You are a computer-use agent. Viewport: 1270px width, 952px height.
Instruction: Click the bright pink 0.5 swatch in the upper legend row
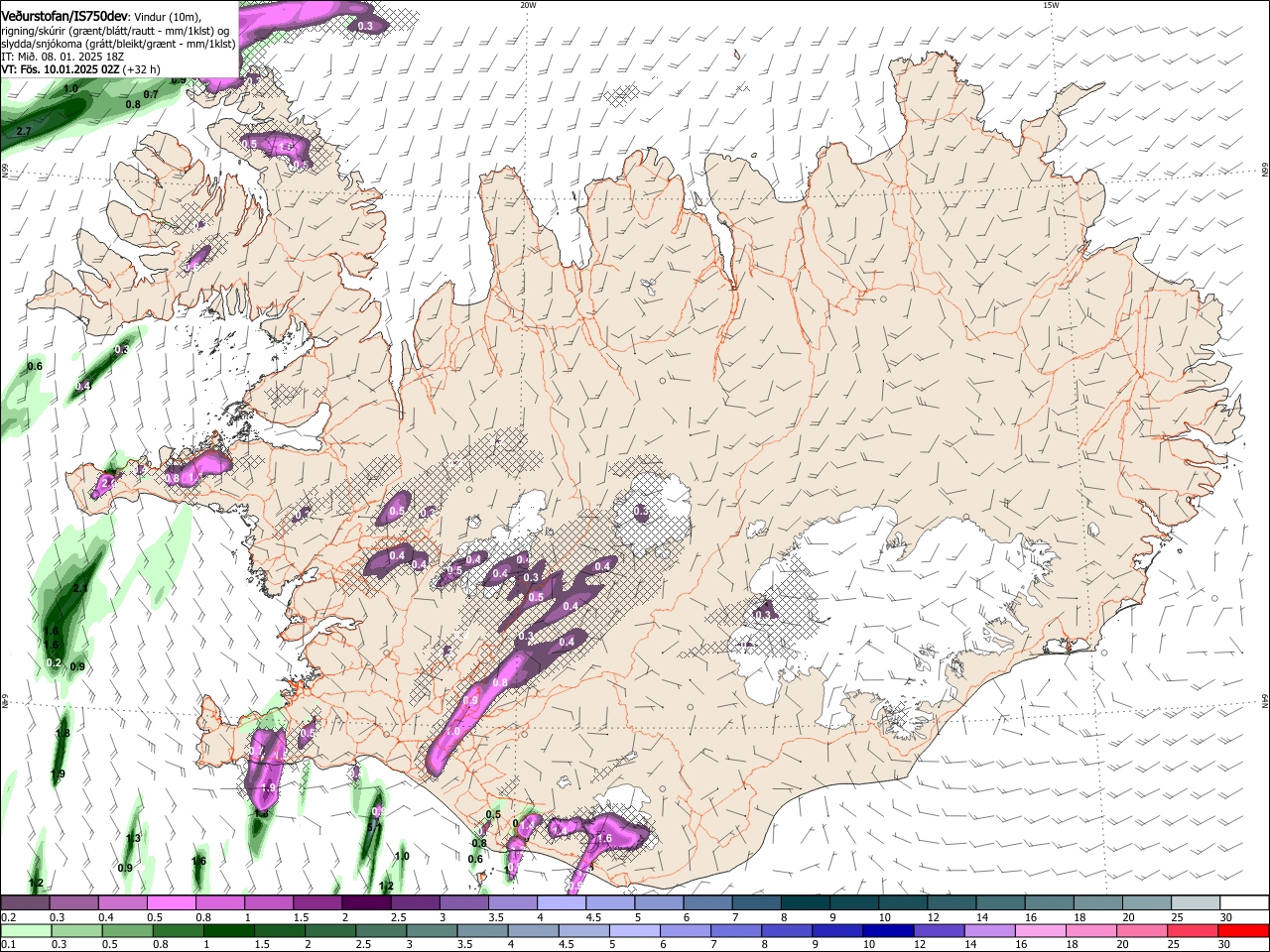(171, 903)
